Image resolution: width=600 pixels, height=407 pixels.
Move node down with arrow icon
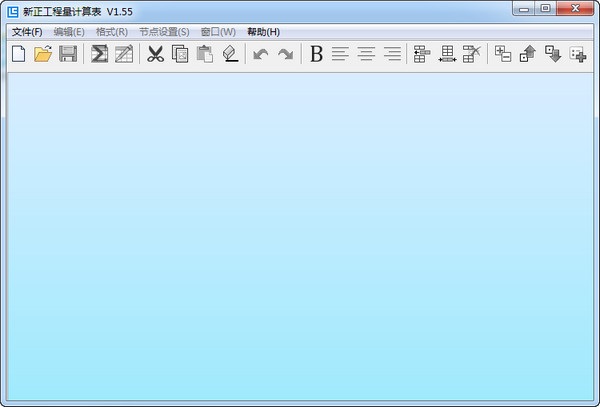click(553, 54)
